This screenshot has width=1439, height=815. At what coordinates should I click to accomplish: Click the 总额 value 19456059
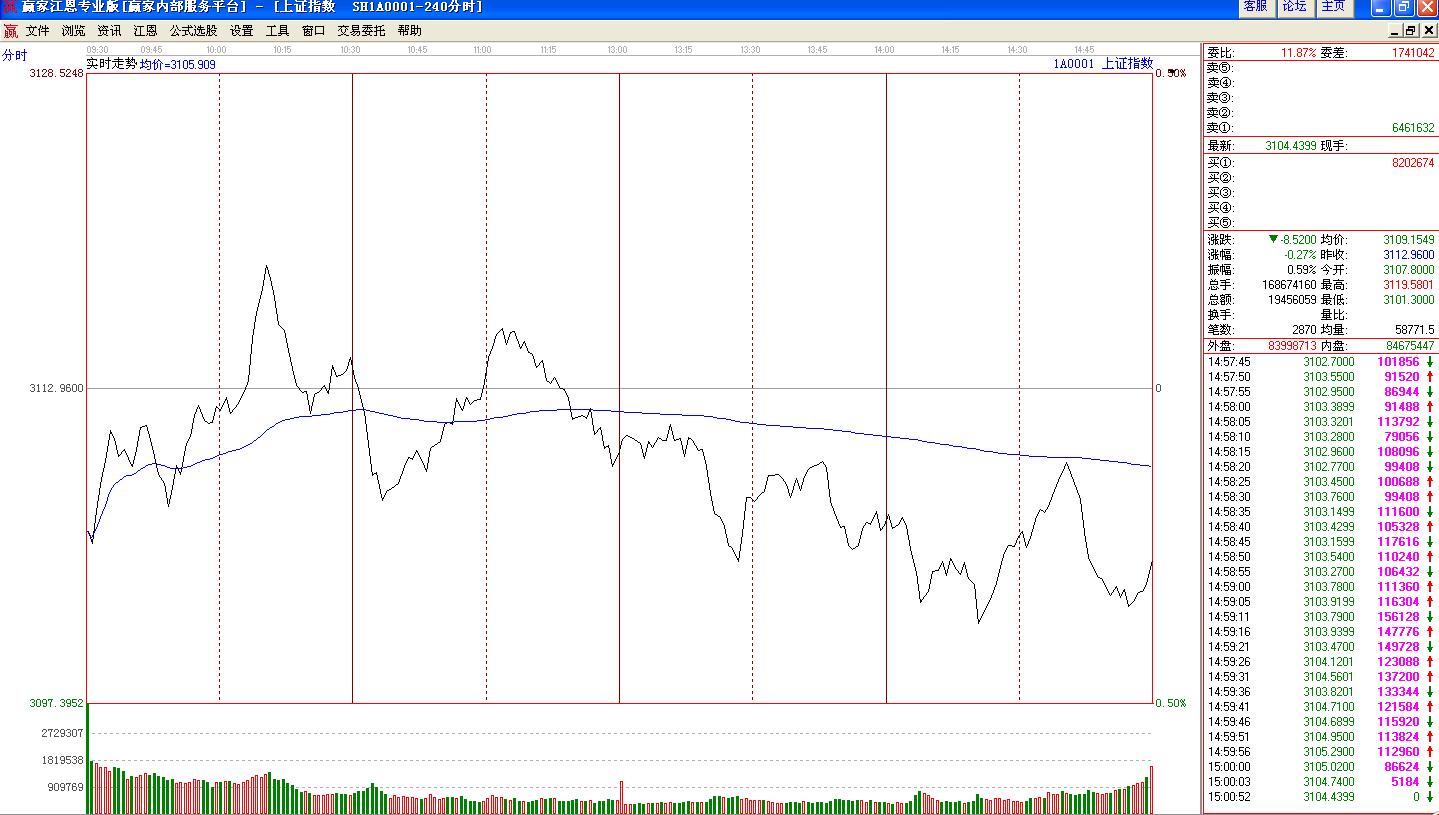point(1293,300)
